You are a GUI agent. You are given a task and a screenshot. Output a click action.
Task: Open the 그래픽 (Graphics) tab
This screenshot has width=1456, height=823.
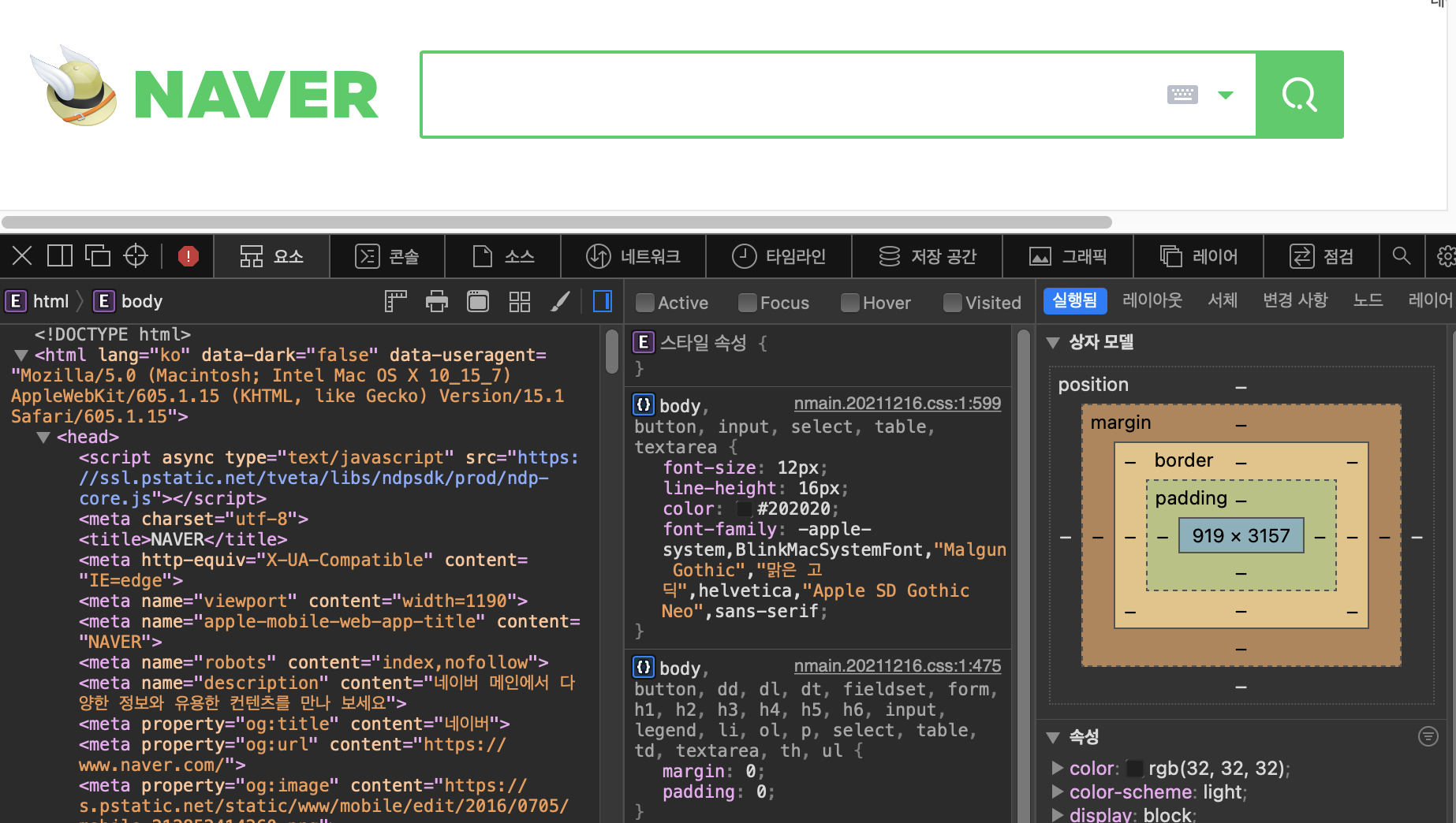click(1068, 256)
